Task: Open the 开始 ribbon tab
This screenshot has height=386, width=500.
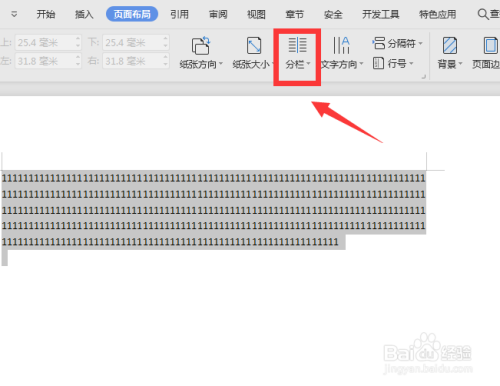Action: point(46,14)
